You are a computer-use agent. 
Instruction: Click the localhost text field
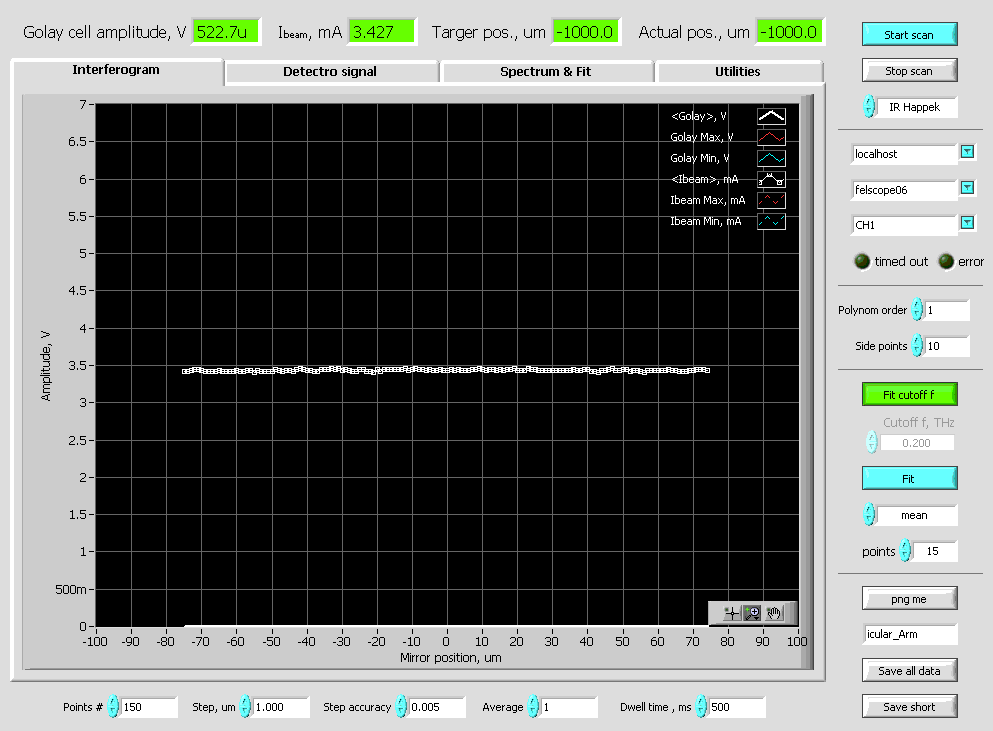[904, 154]
